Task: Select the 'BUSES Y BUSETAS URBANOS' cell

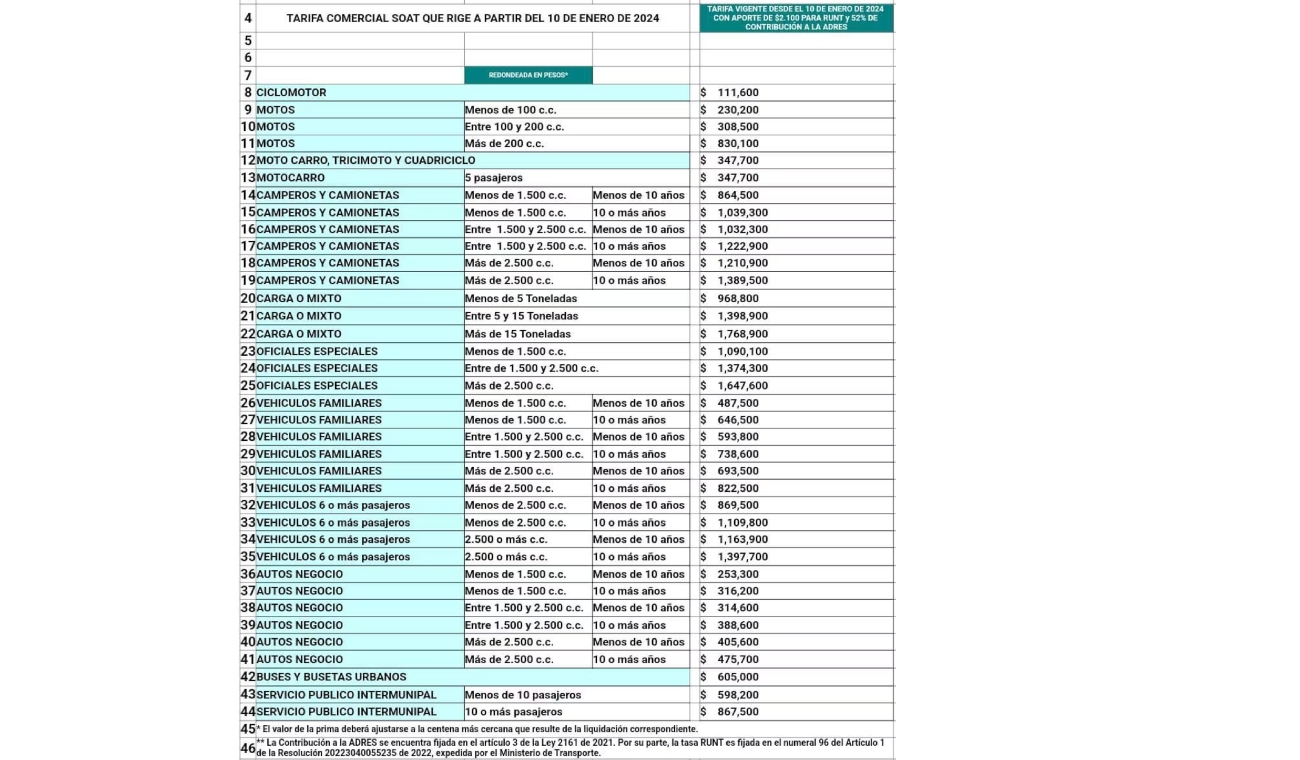Action: [x=472, y=677]
